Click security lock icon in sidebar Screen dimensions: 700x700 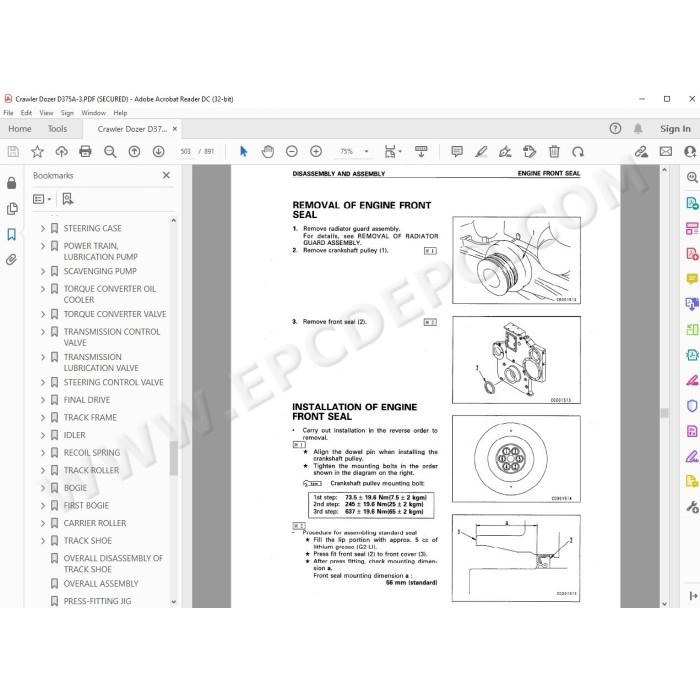[x=12, y=183]
